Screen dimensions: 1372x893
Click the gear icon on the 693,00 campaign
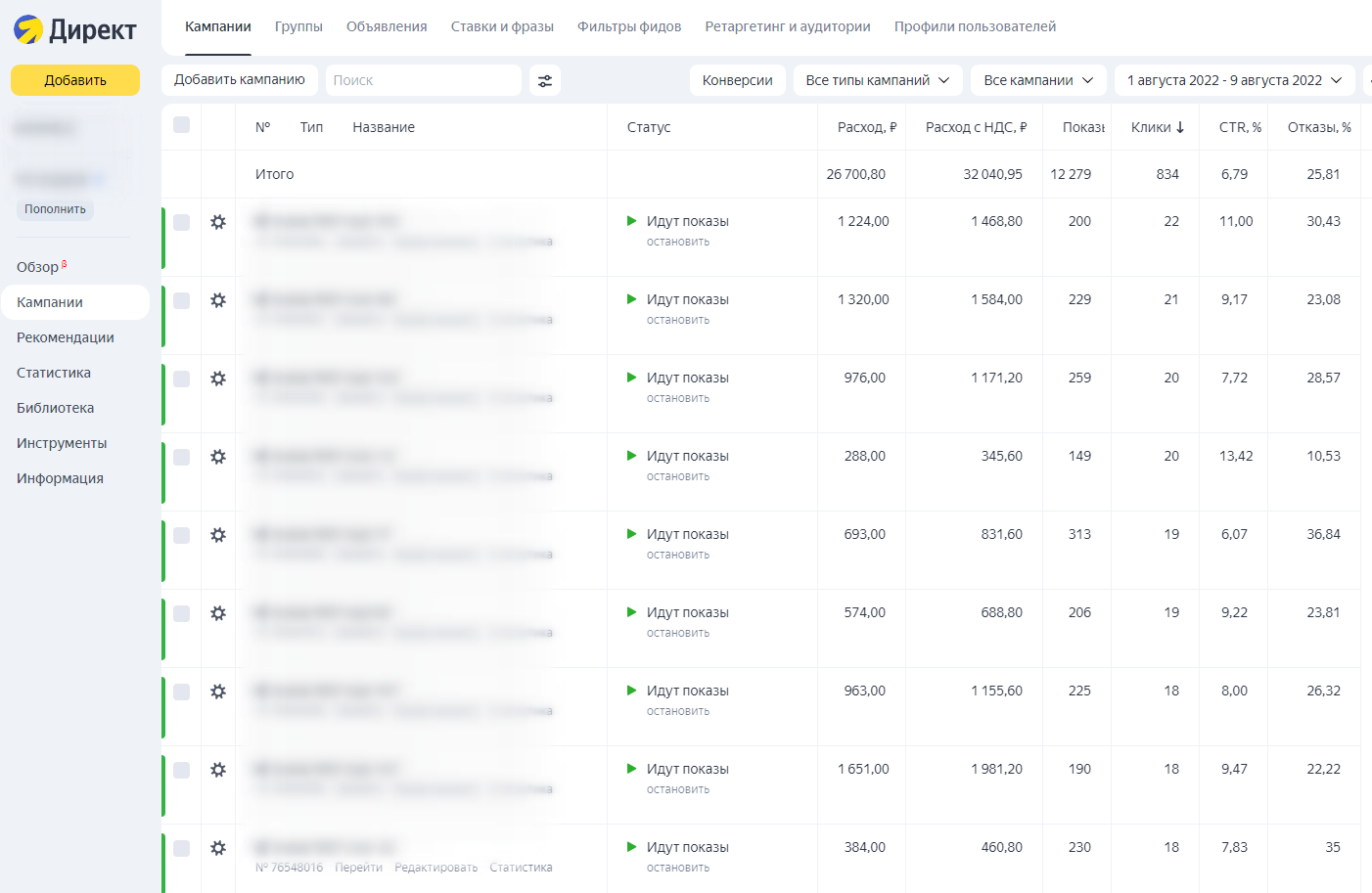[x=218, y=535]
